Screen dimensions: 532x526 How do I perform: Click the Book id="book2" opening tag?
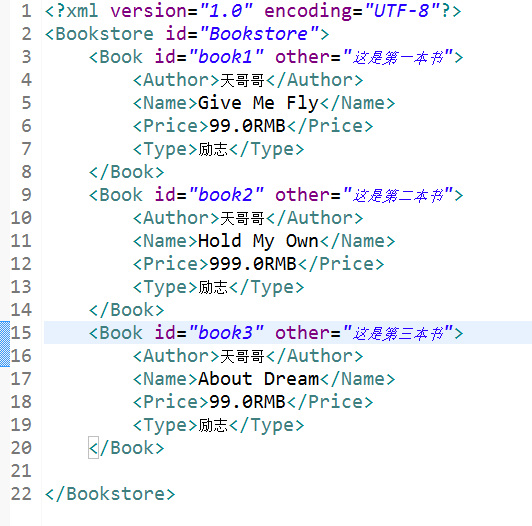pos(276,195)
